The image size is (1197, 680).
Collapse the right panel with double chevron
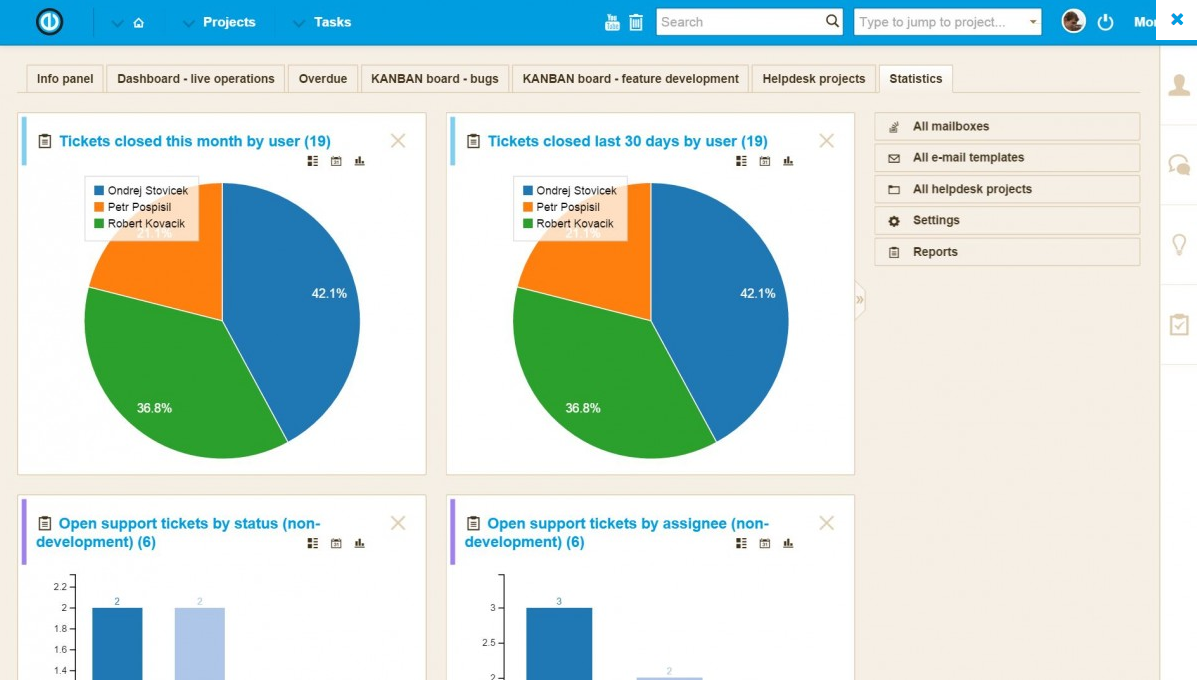[860, 300]
